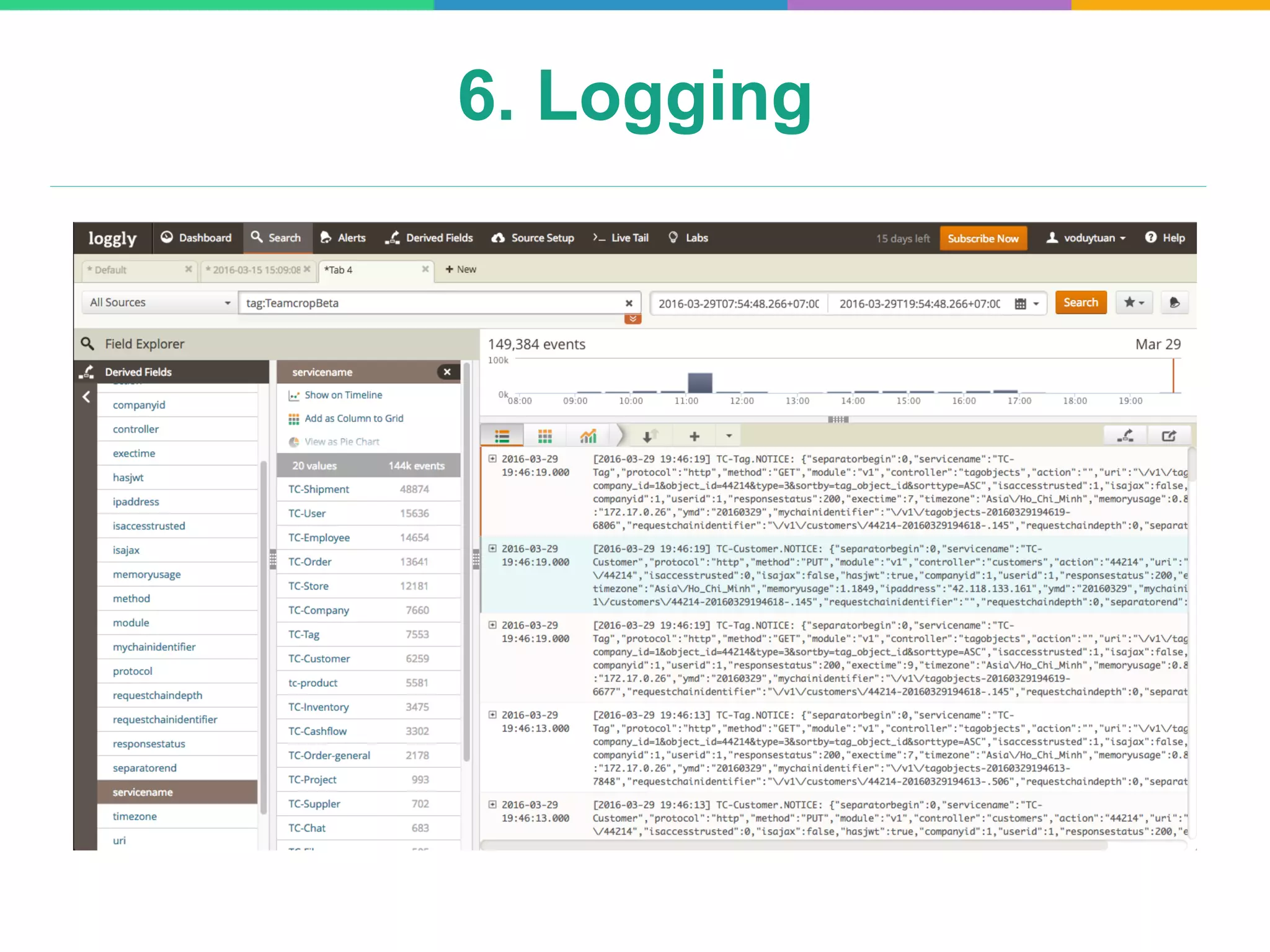
Task: Open Live Tail
Action: point(621,238)
